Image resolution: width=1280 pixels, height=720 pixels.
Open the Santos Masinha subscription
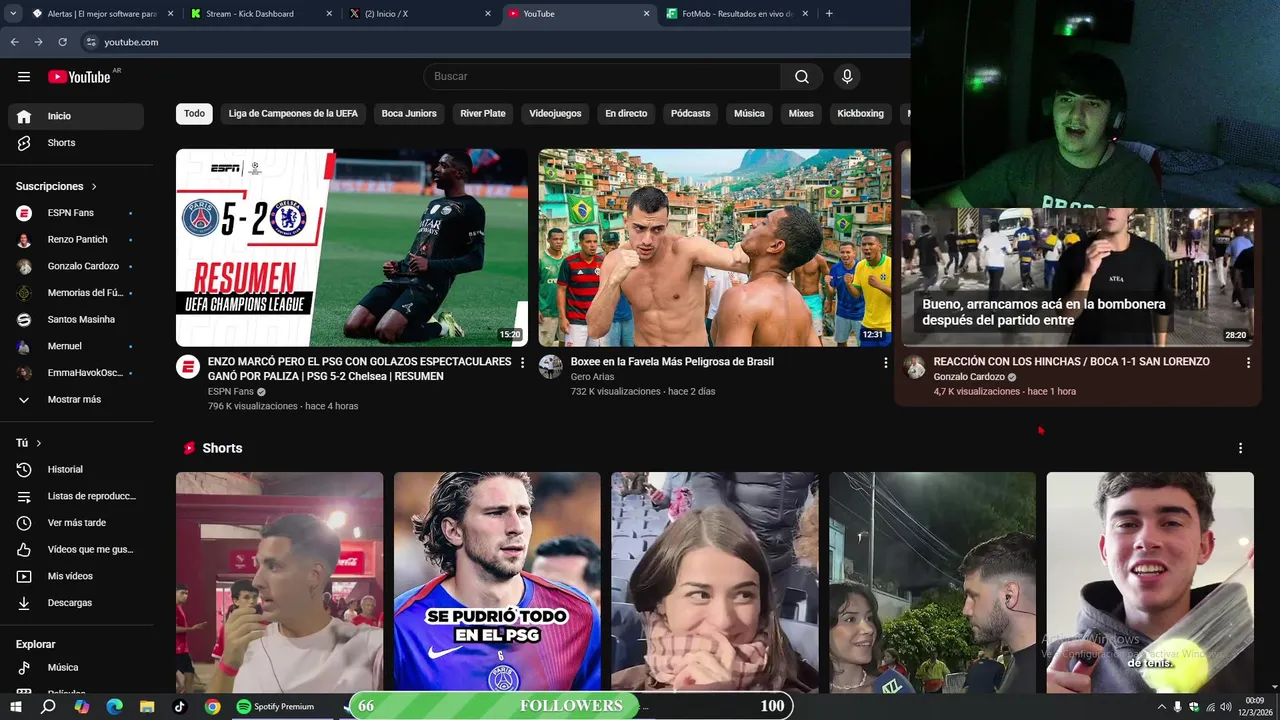click(x=76, y=320)
